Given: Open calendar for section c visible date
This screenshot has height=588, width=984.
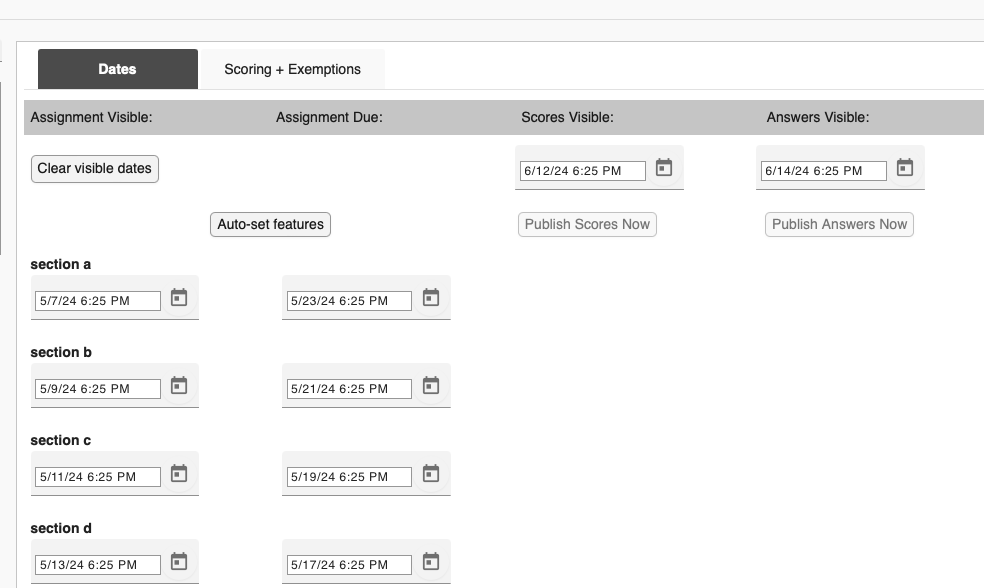Looking at the screenshot, I should pyautogui.click(x=179, y=473).
